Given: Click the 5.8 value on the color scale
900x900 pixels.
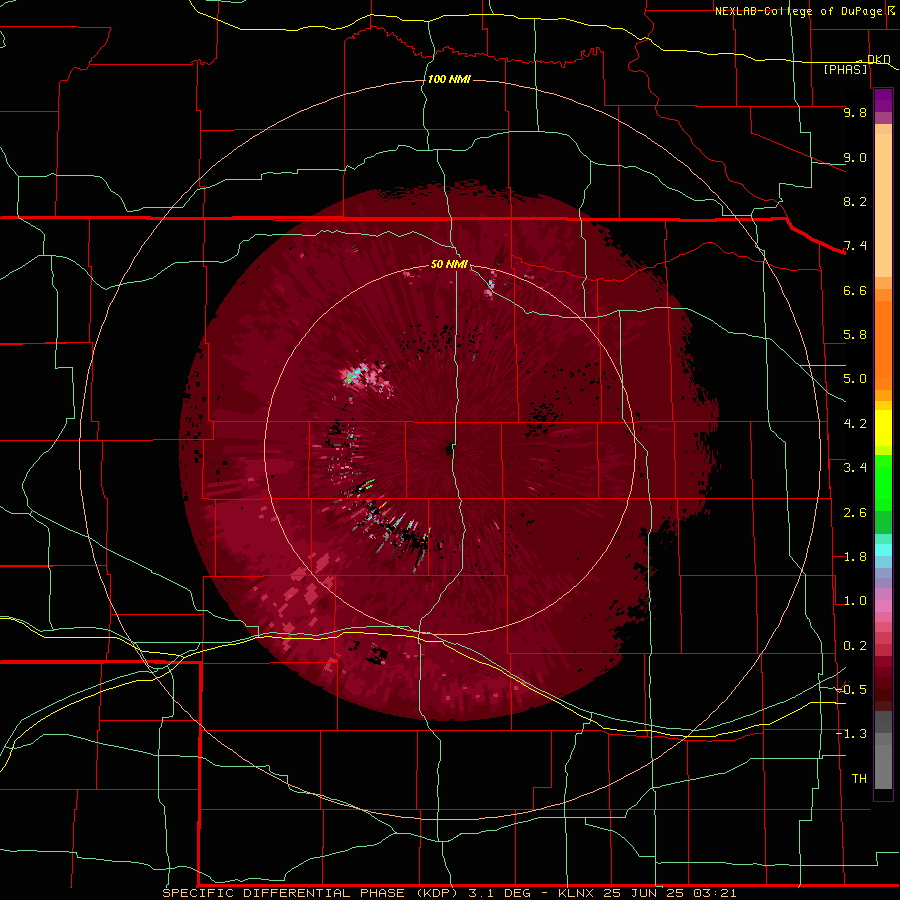Looking at the screenshot, I should pyautogui.click(x=855, y=335).
